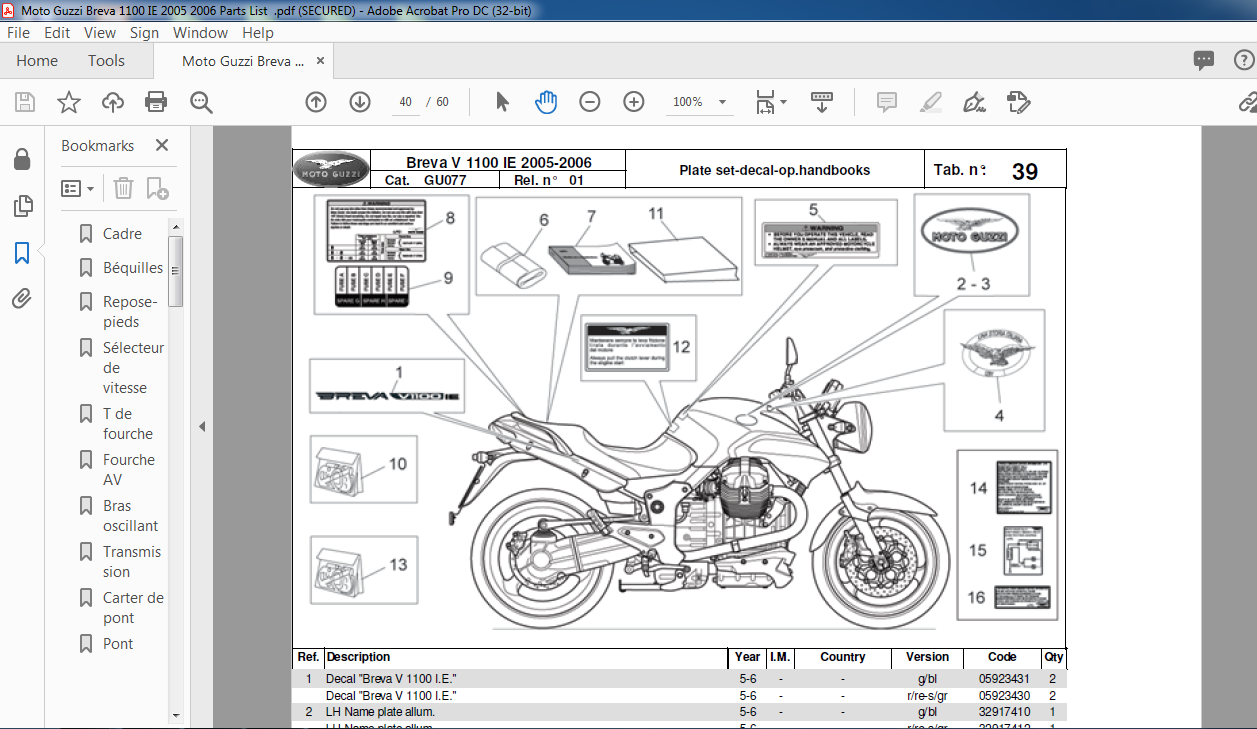
Task: Add new bookmark icon
Action: pos(157,188)
